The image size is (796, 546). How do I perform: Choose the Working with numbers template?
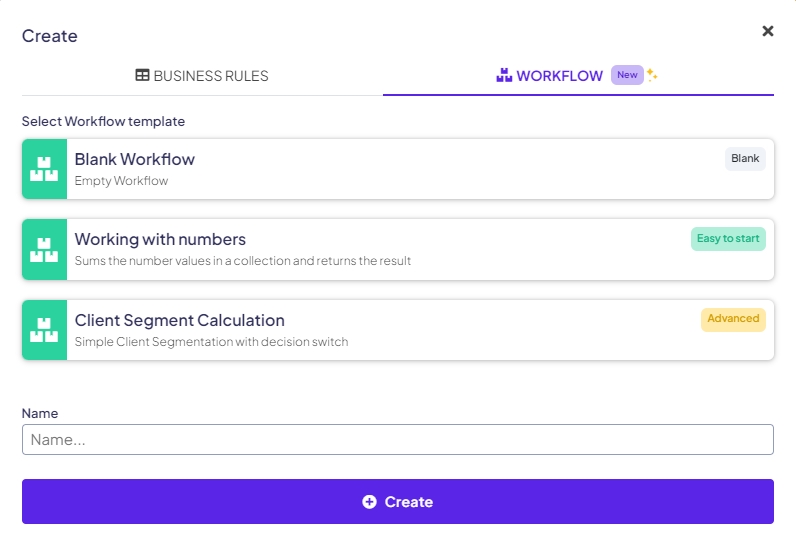160,239
